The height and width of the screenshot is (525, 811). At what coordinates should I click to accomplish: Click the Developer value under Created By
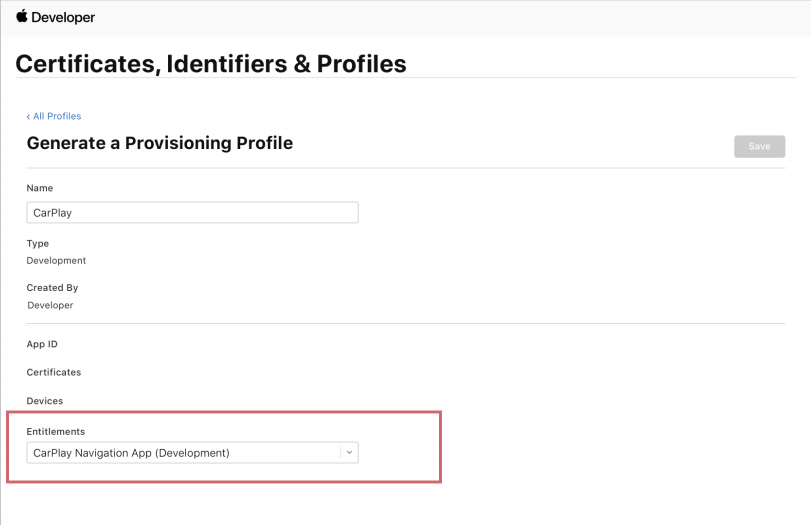50,305
